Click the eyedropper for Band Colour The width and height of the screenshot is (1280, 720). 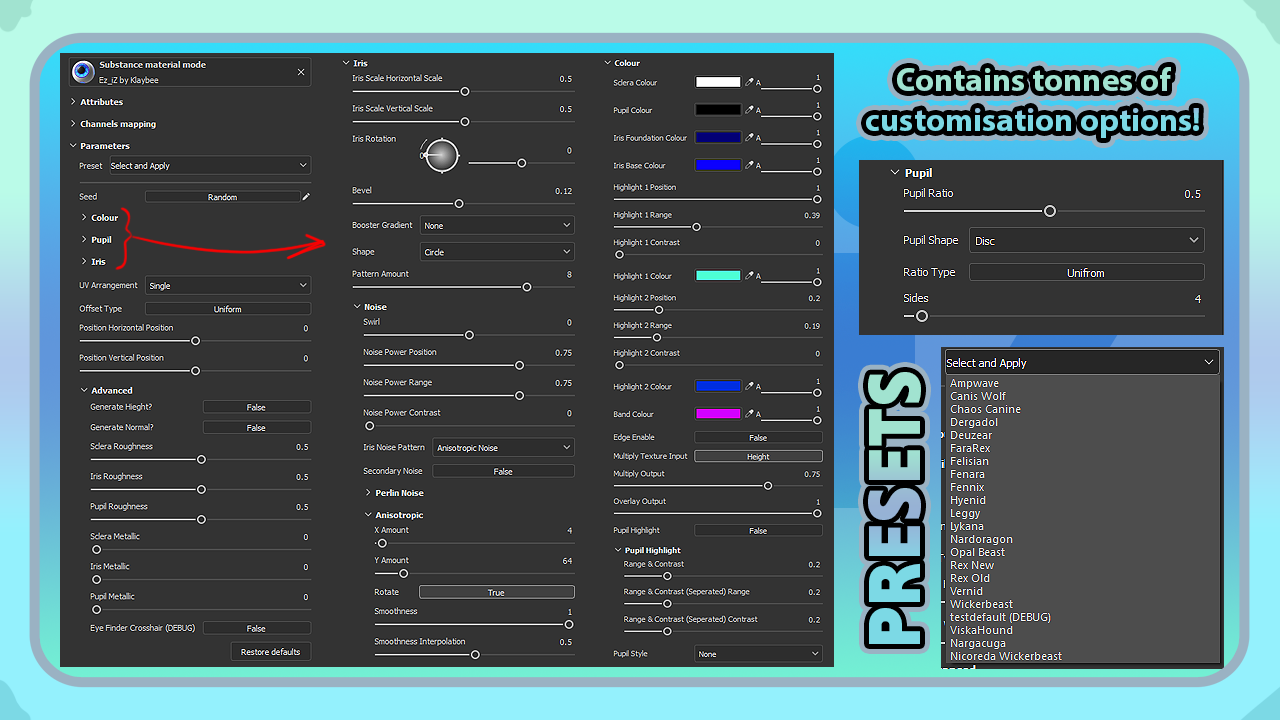pos(749,414)
